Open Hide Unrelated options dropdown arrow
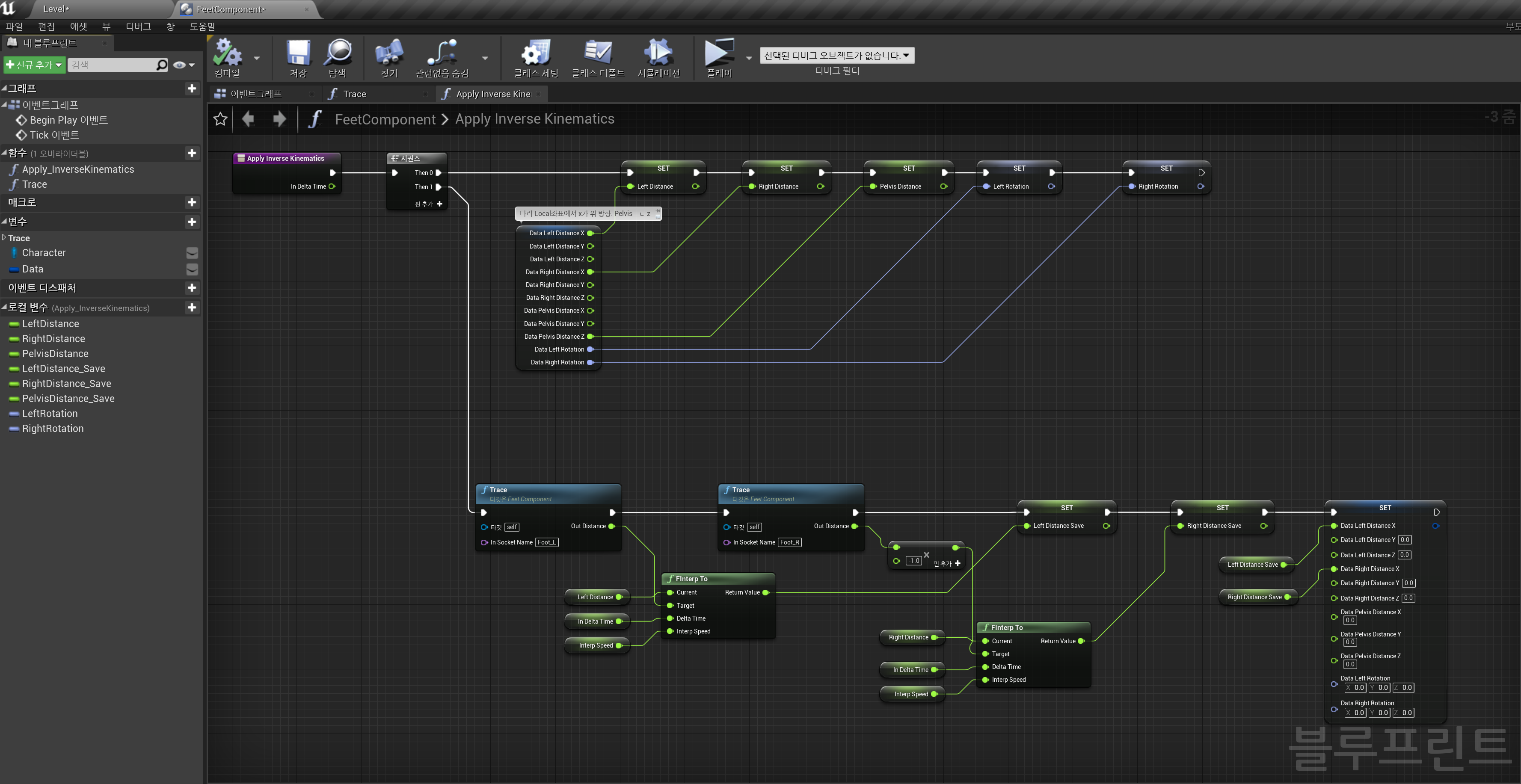 coord(485,58)
